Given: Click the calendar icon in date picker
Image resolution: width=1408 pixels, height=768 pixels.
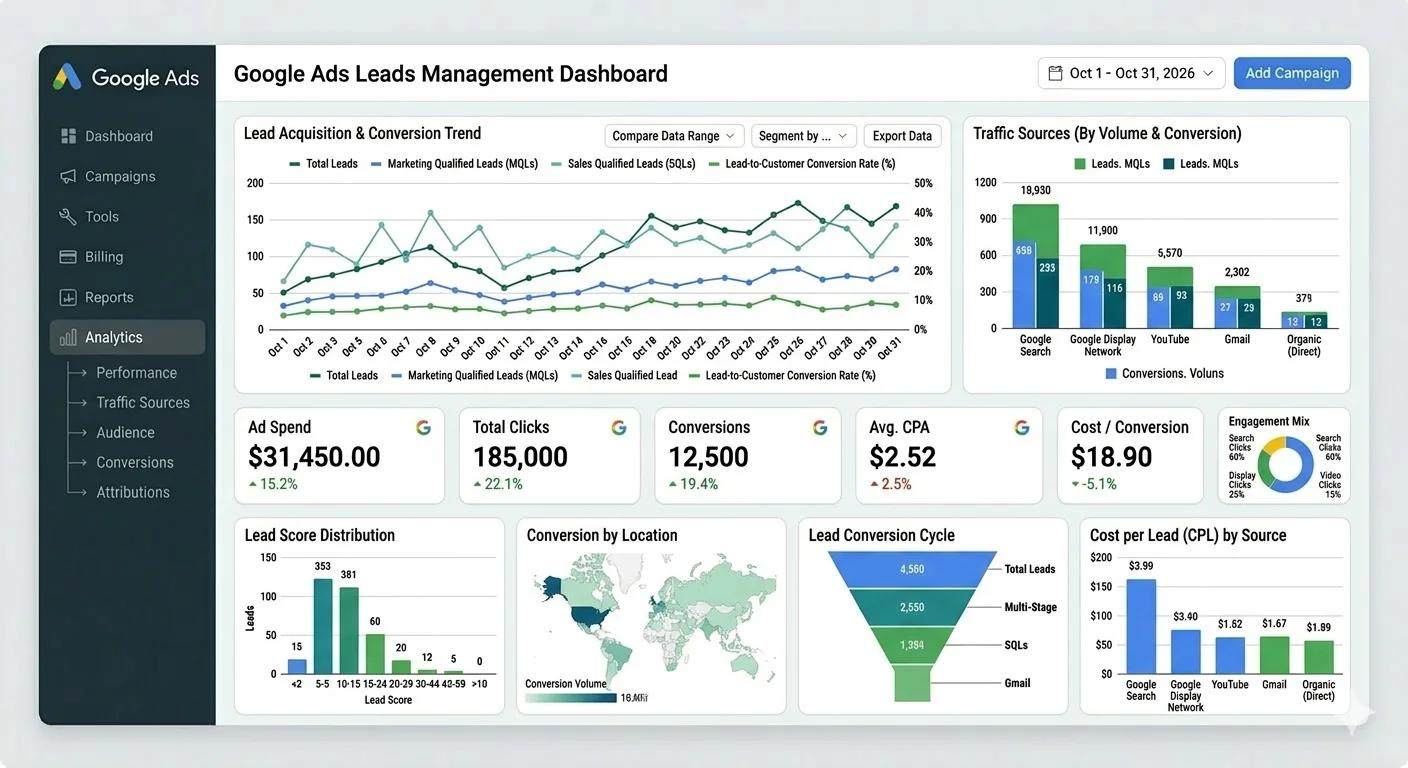Looking at the screenshot, I should point(1054,73).
